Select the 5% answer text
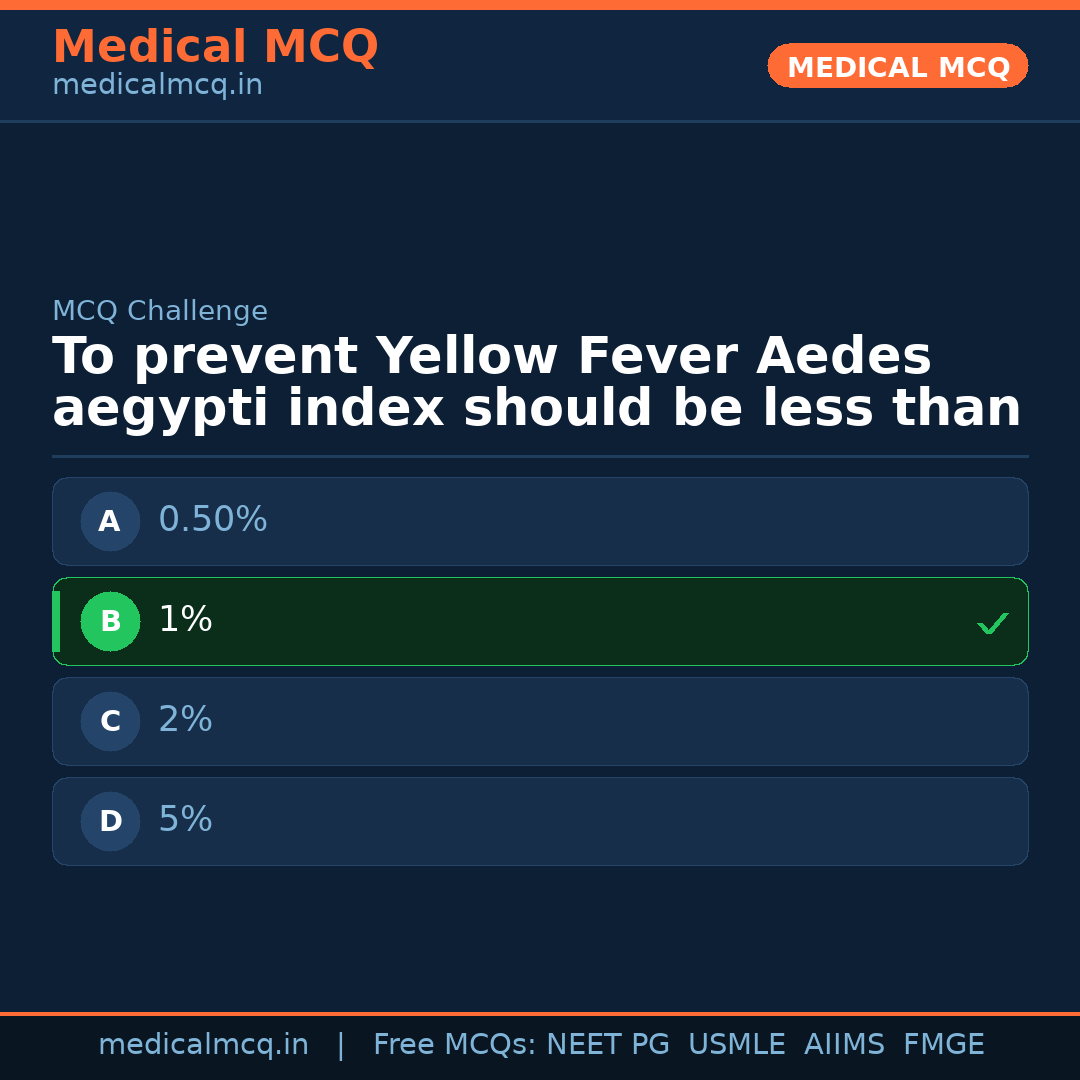The height and width of the screenshot is (1080, 1080). pyautogui.click(x=186, y=820)
